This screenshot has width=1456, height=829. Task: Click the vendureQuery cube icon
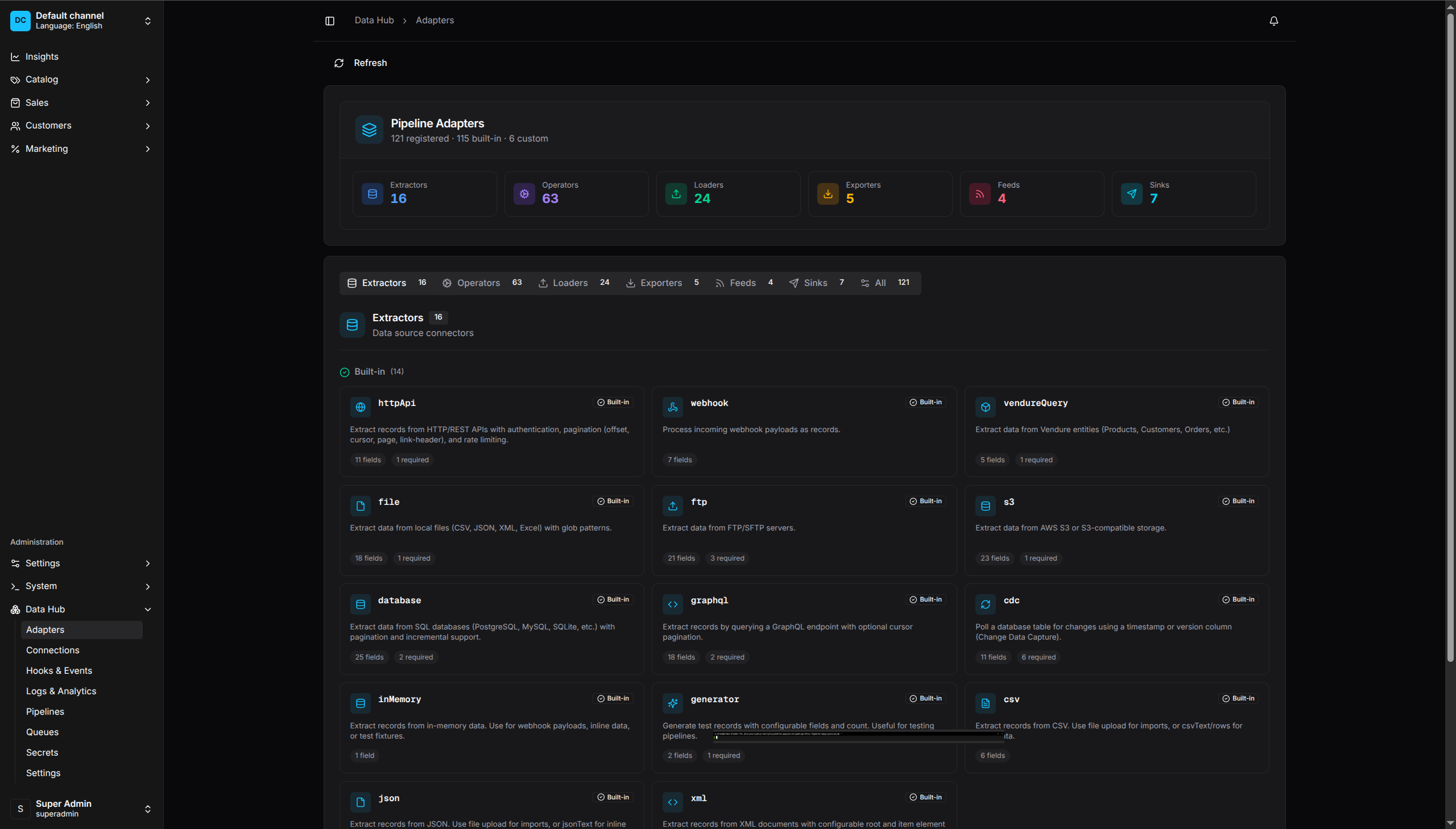(x=985, y=407)
